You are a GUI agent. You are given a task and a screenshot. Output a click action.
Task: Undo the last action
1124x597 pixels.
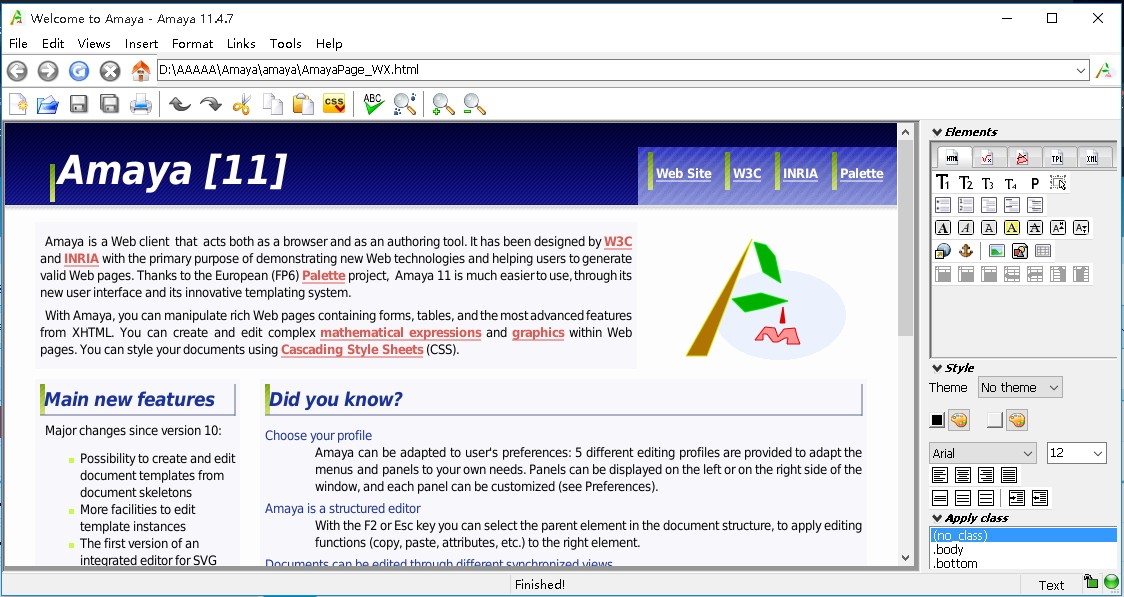point(179,105)
